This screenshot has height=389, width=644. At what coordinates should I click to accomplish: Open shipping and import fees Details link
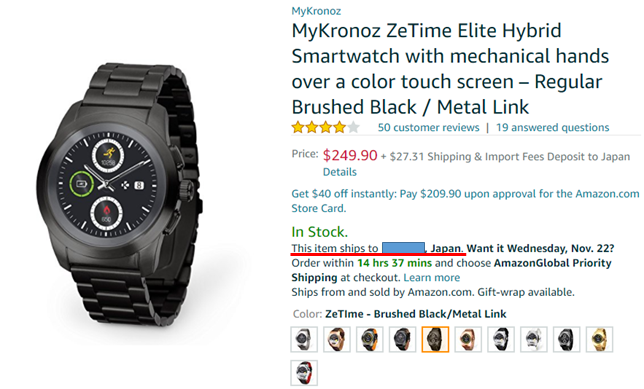[x=339, y=172]
